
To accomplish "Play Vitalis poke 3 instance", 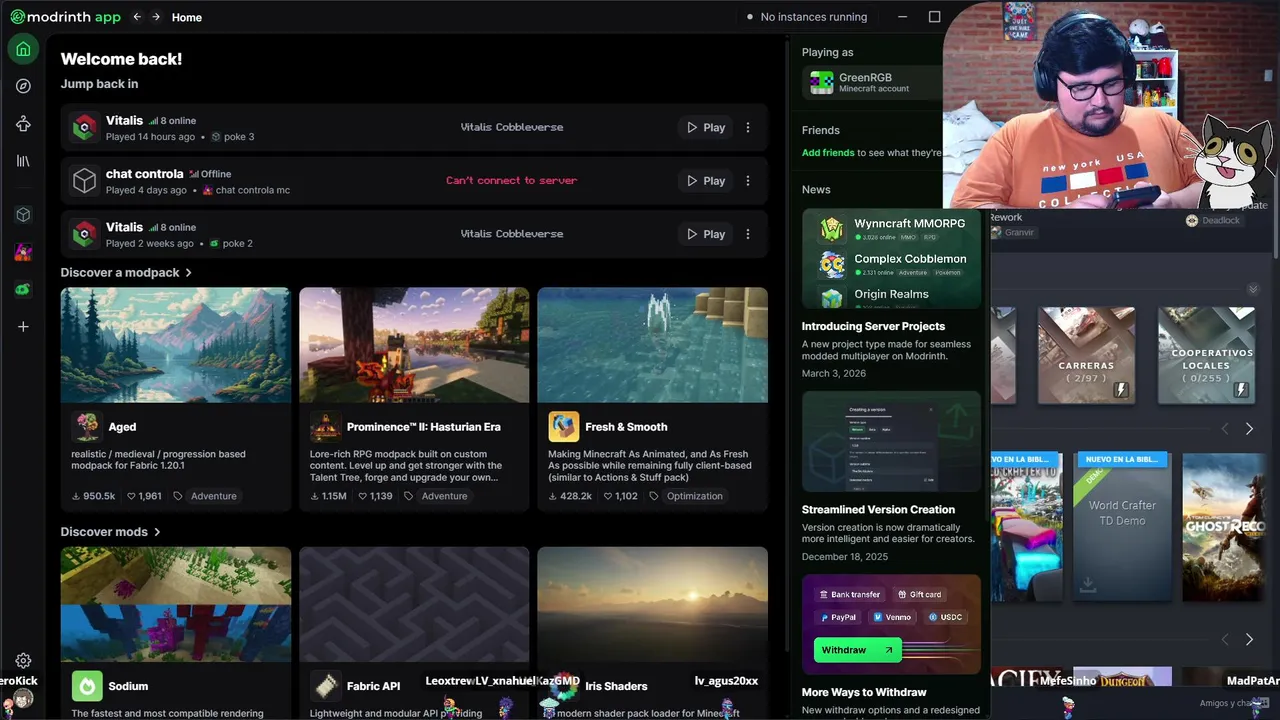I will click(706, 127).
